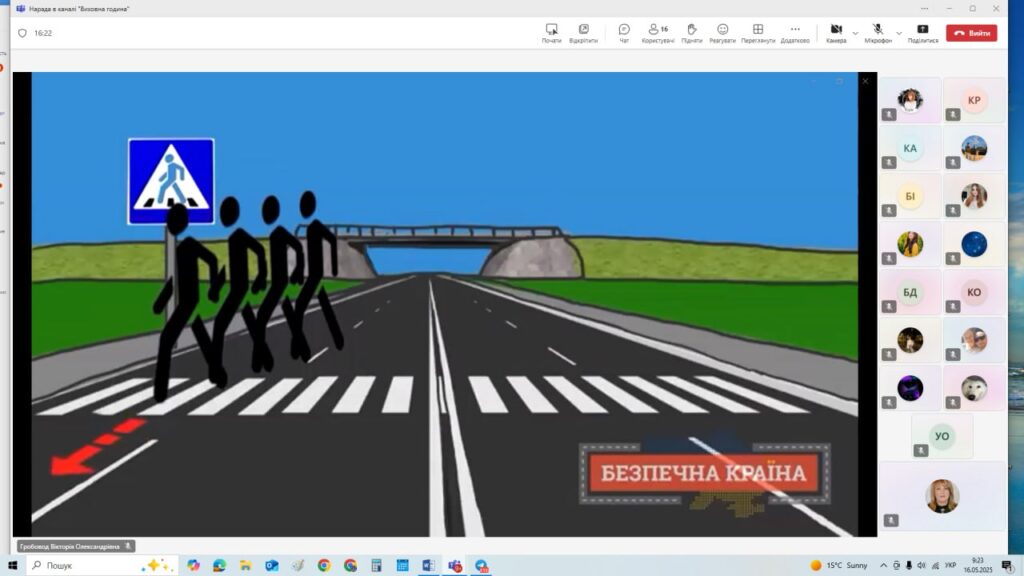Screen dimensions: 1024x576
Task: Expand the microphone options arrow
Action: click(898, 33)
